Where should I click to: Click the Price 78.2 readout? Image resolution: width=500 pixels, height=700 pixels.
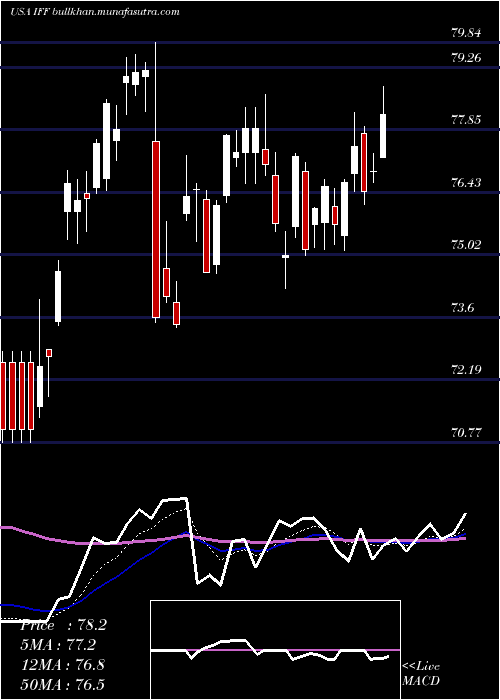tap(63, 625)
